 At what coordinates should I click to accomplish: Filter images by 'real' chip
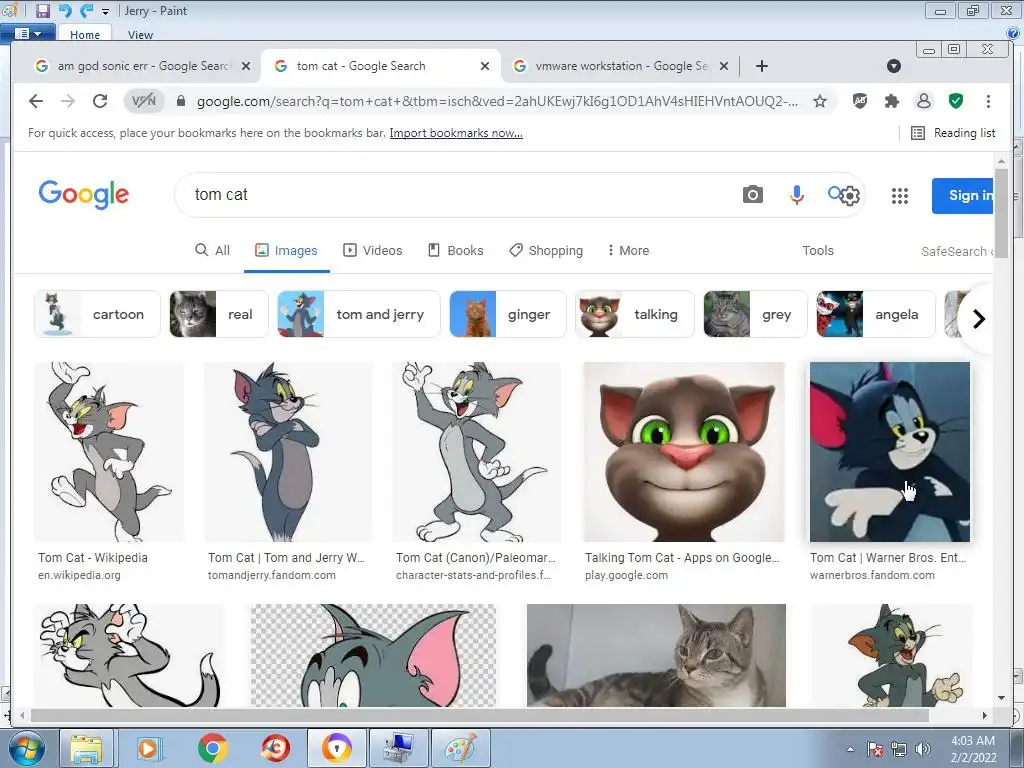click(219, 314)
